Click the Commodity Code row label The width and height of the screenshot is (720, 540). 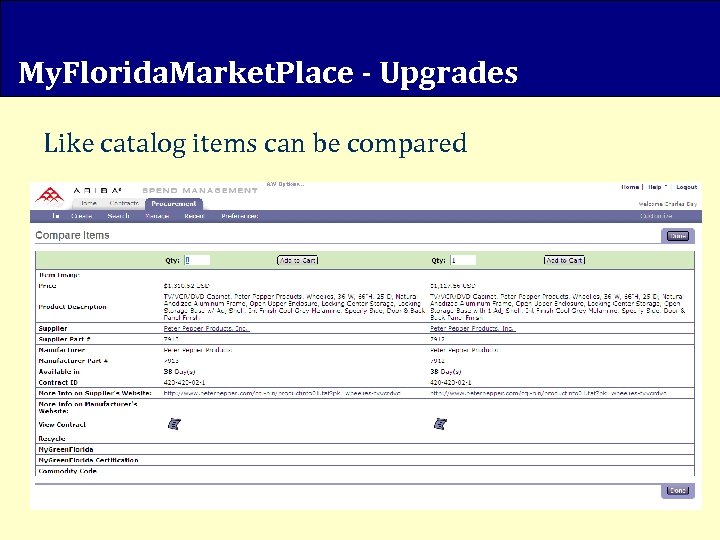(68, 471)
